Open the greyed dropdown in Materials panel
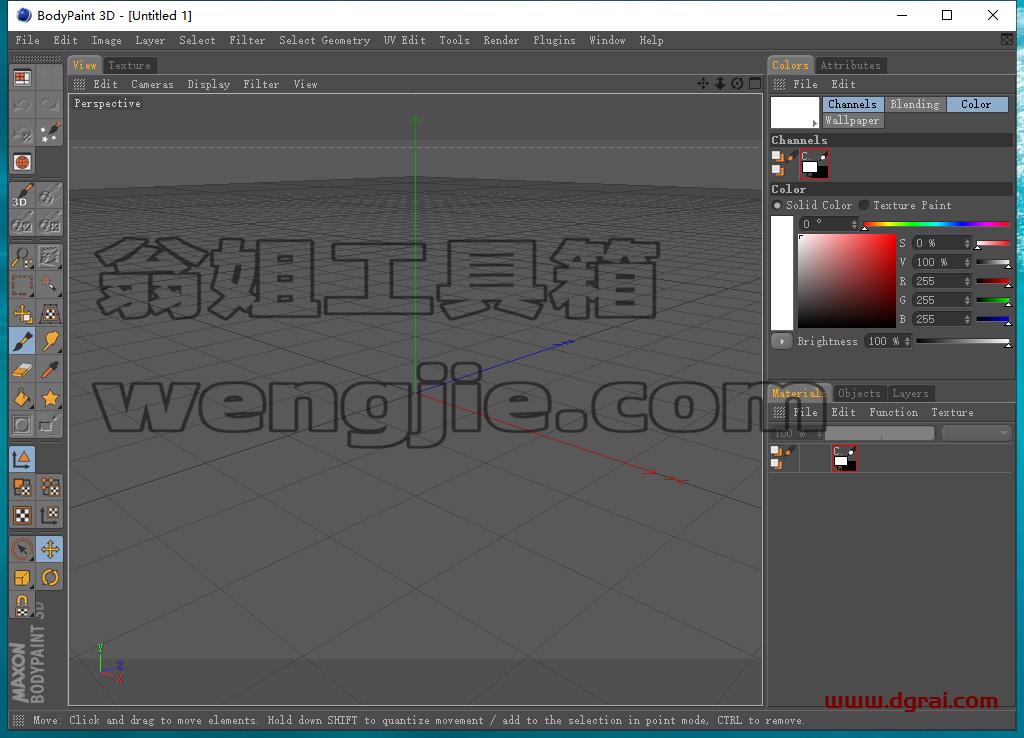The width and height of the screenshot is (1024, 738). coord(976,433)
